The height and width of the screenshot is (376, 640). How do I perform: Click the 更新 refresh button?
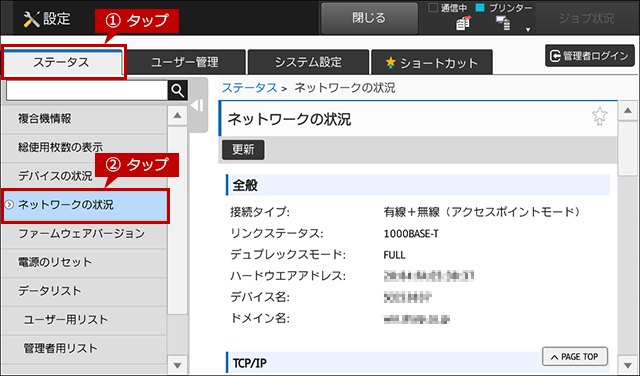243,150
